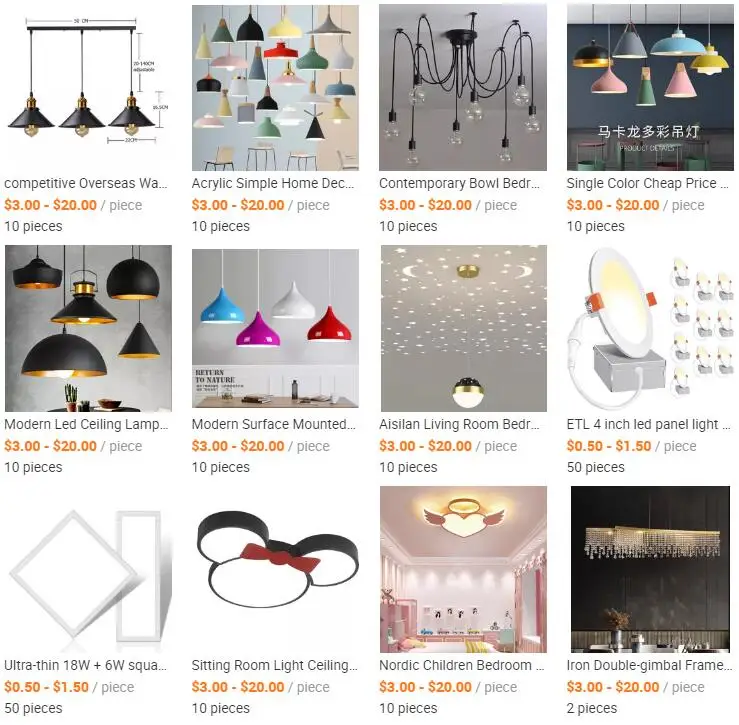The image size is (739, 725).
Task: View the spider chandelier product photo
Action: click(463, 88)
